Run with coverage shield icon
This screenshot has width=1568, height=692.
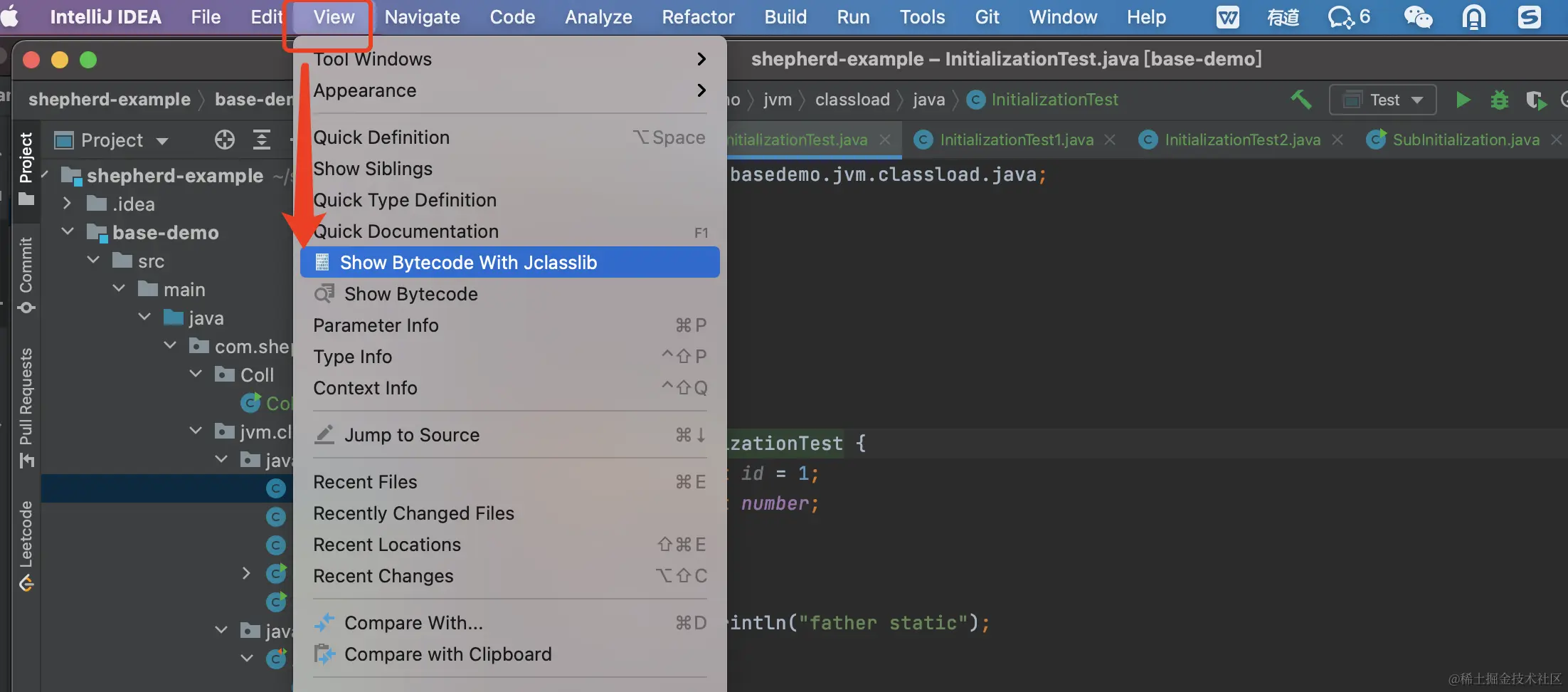pyautogui.click(x=1537, y=100)
